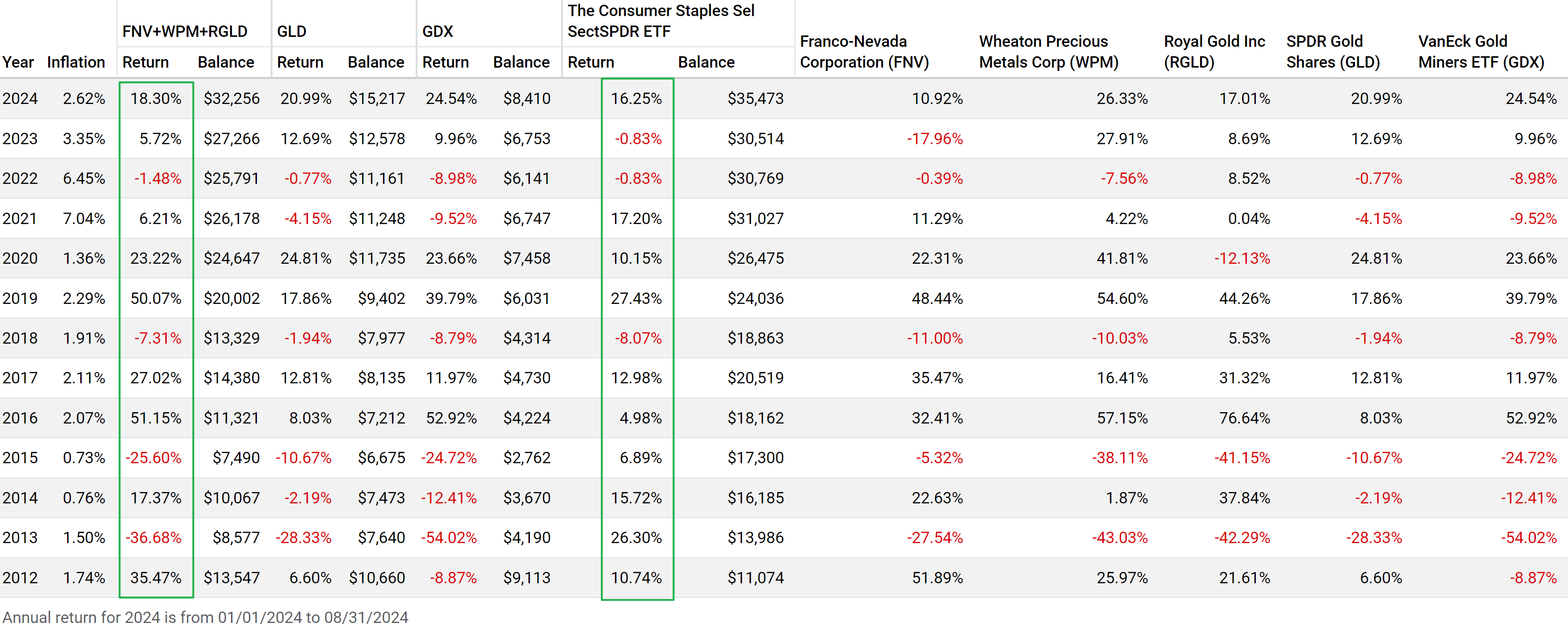Click the $35,473 Consumer Staples balance
The height and width of the screenshot is (631, 1568).
[x=755, y=99]
